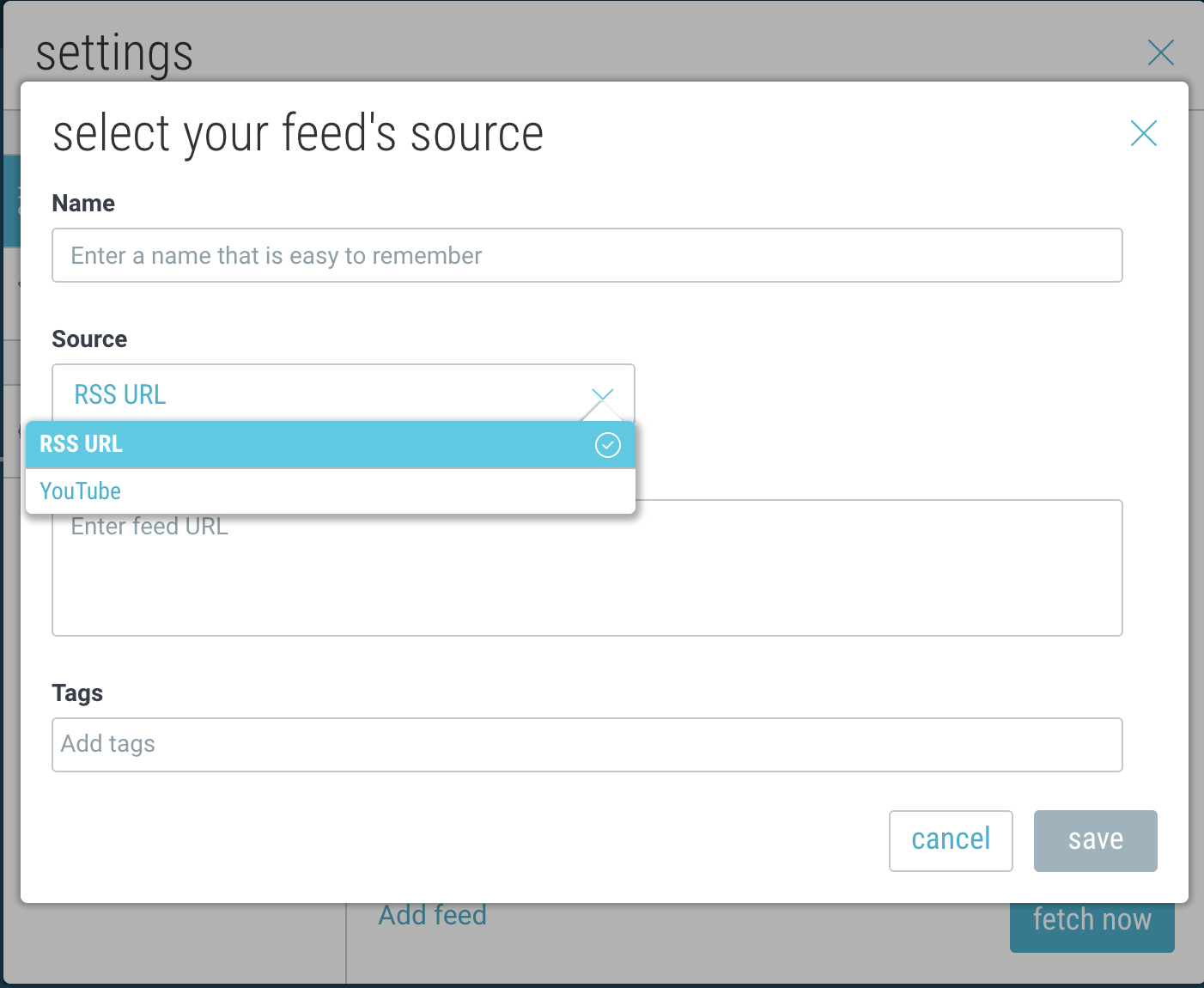Select the highlighted blue sidebar tab

11,201
